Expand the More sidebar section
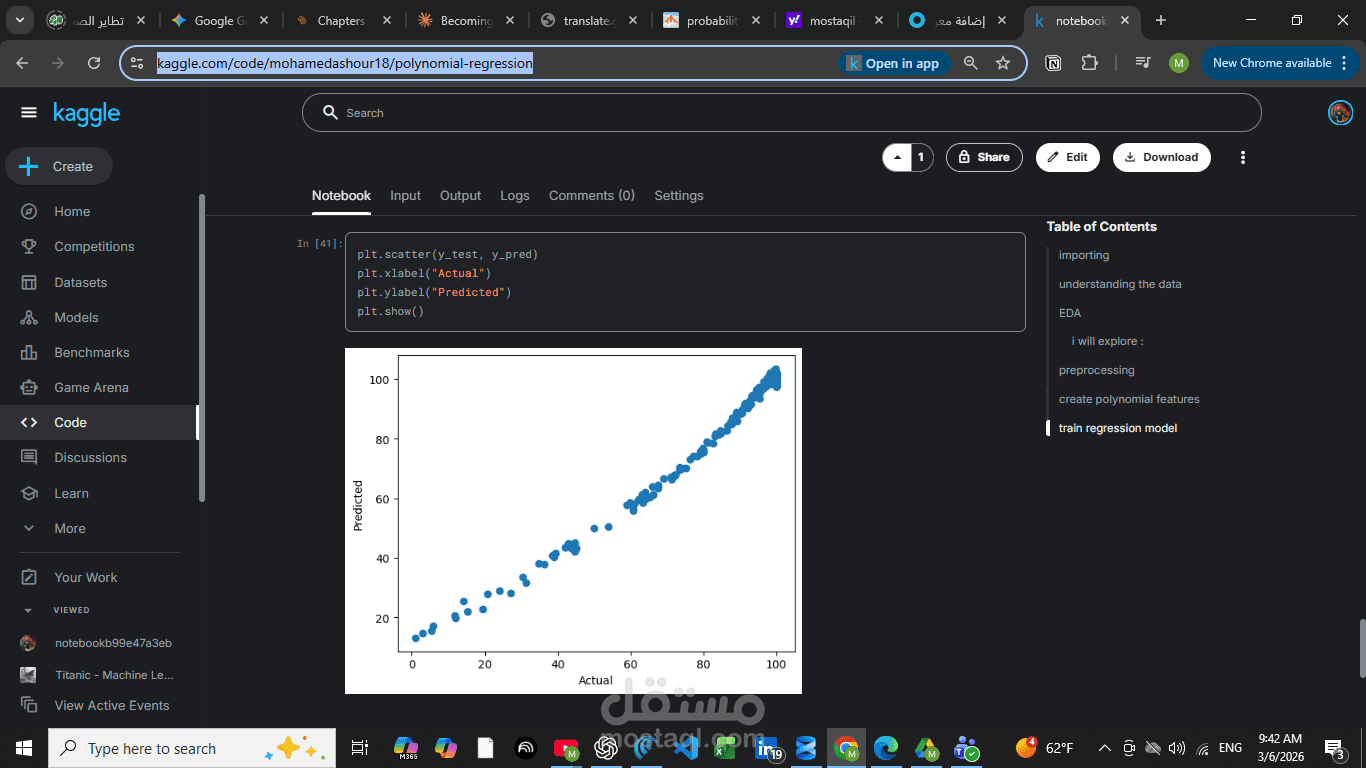Image resolution: width=1366 pixels, height=768 pixels. point(69,528)
